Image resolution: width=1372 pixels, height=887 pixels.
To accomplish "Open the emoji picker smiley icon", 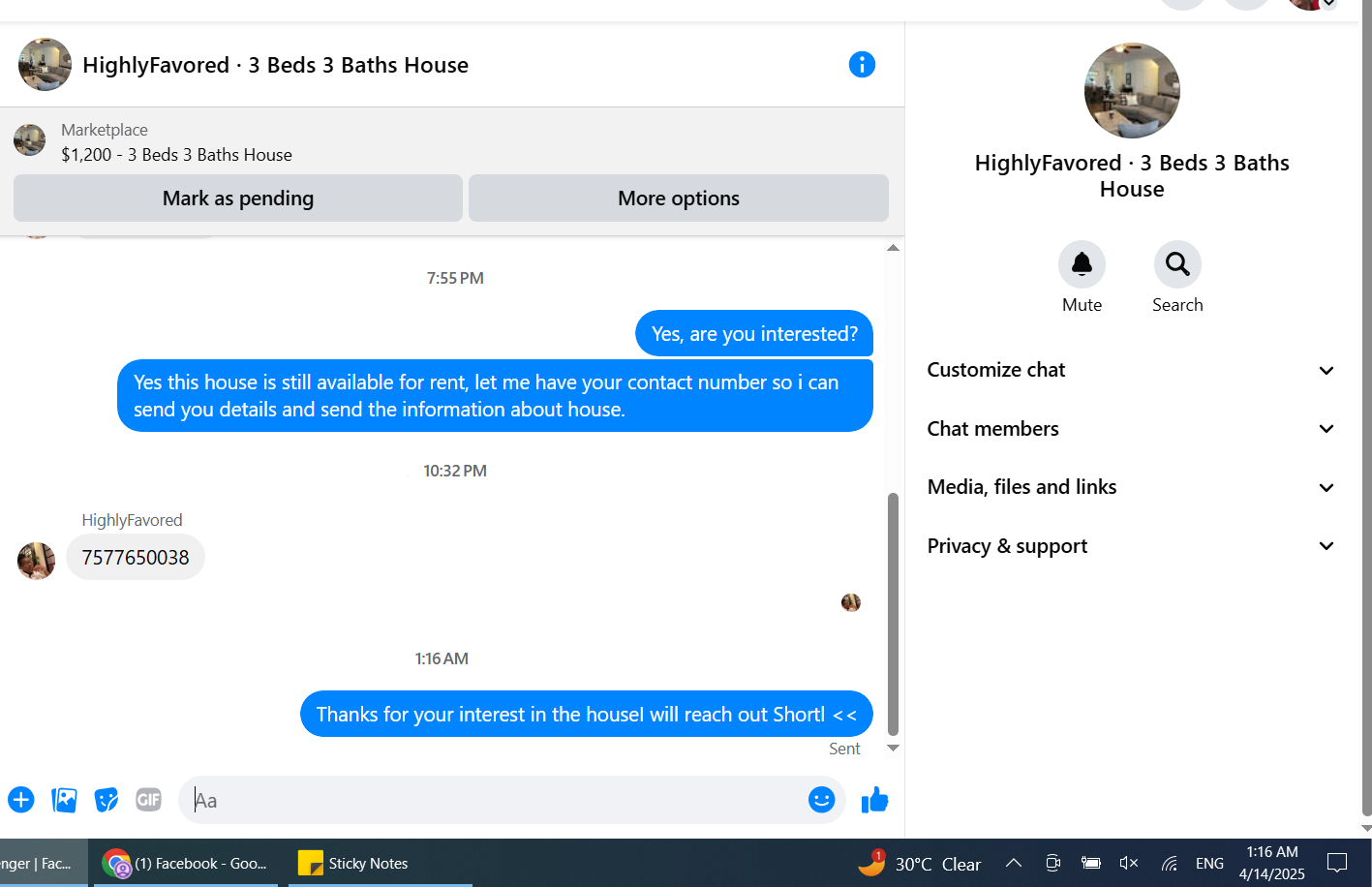I will (x=821, y=800).
